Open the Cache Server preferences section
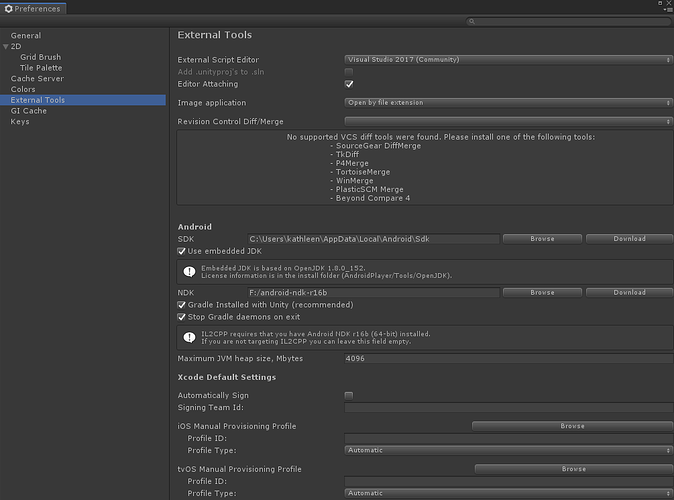 tap(36, 79)
